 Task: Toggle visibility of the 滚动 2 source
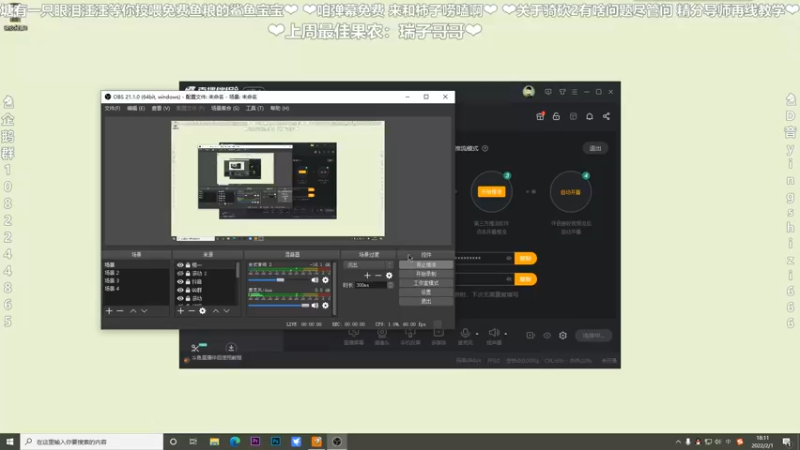tap(180, 273)
